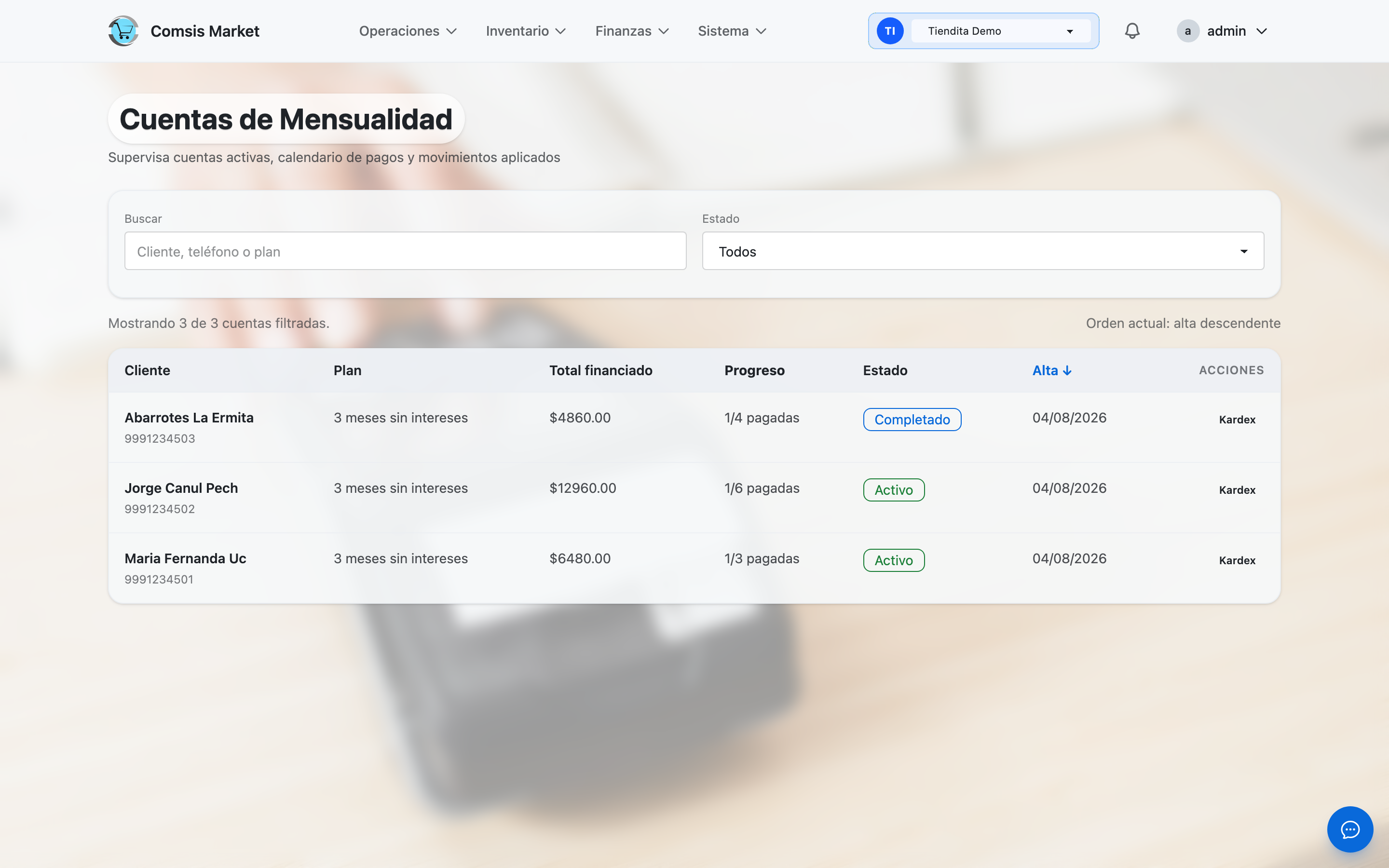Click the Comsis Market brand name
This screenshot has width=1389, height=868.
click(205, 31)
